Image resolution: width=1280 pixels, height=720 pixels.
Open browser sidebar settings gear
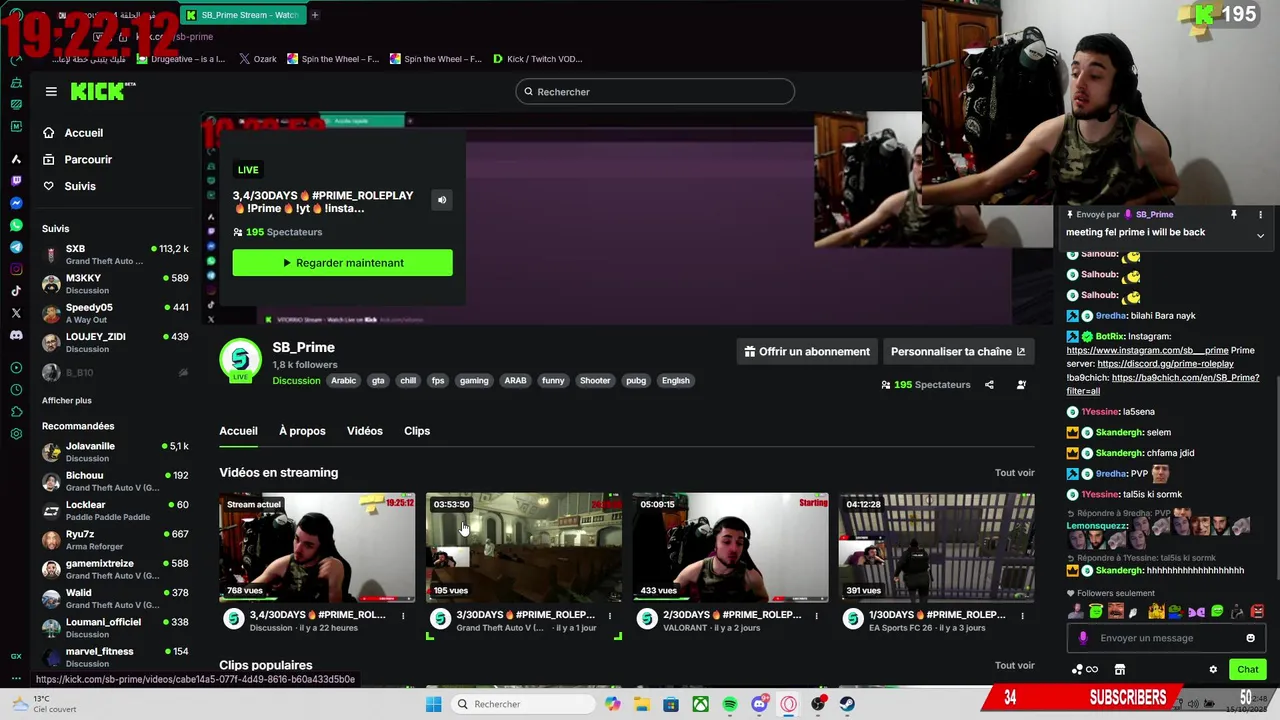pos(16,434)
